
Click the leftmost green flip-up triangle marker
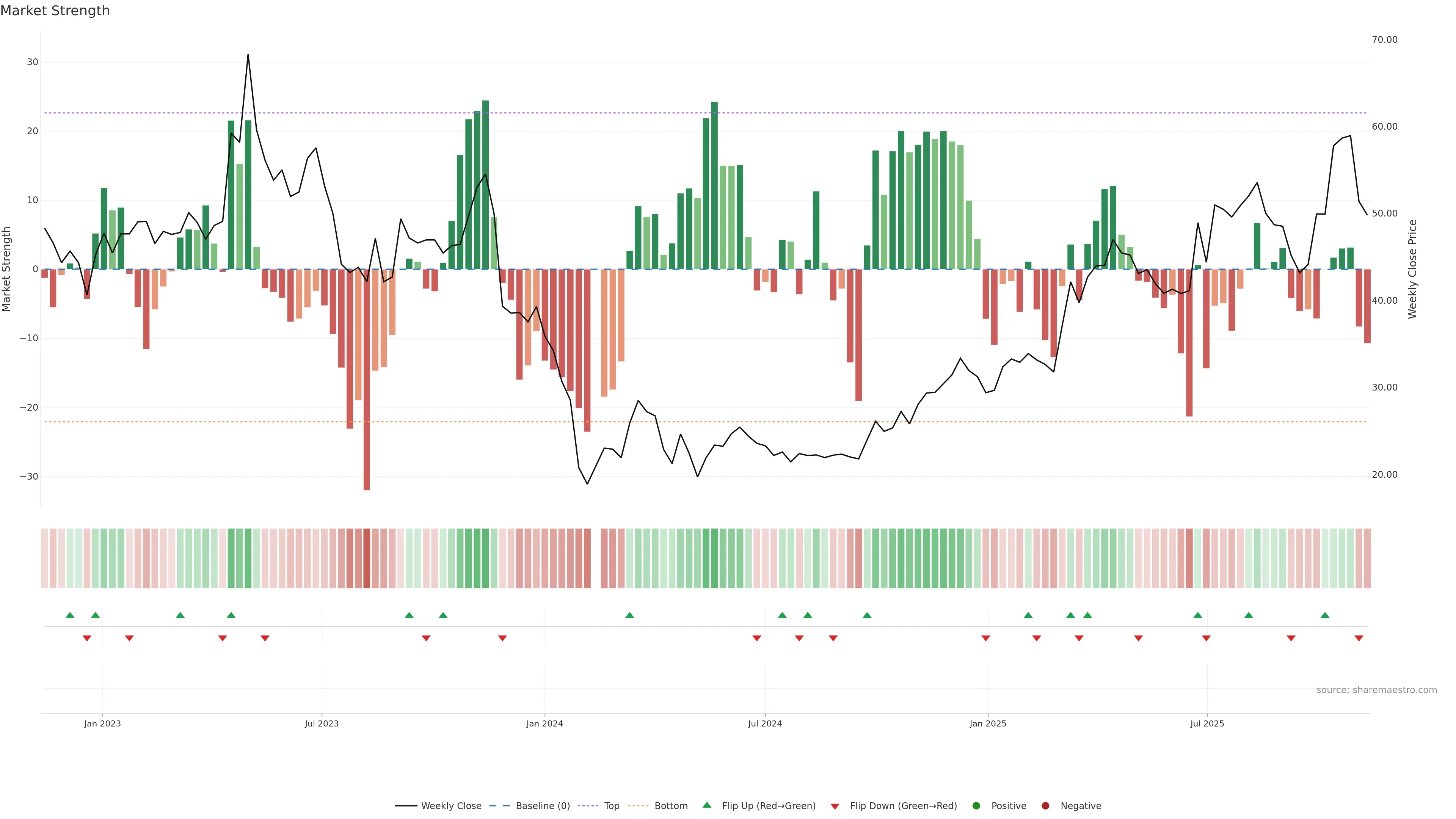[x=70, y=615]
